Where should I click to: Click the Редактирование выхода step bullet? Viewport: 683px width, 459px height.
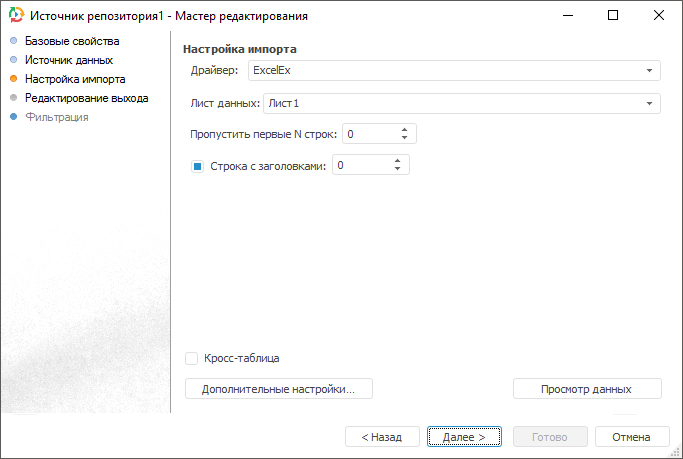coord(13,98)
